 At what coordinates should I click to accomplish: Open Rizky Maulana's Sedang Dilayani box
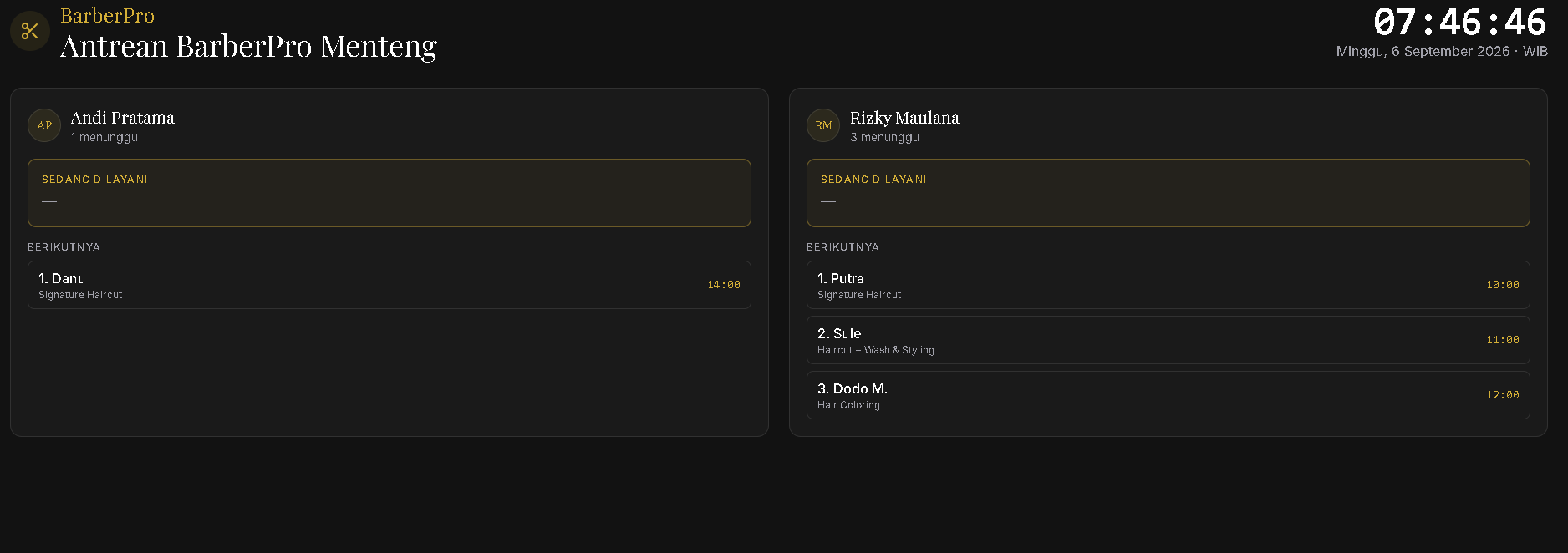pos(1168,193)
